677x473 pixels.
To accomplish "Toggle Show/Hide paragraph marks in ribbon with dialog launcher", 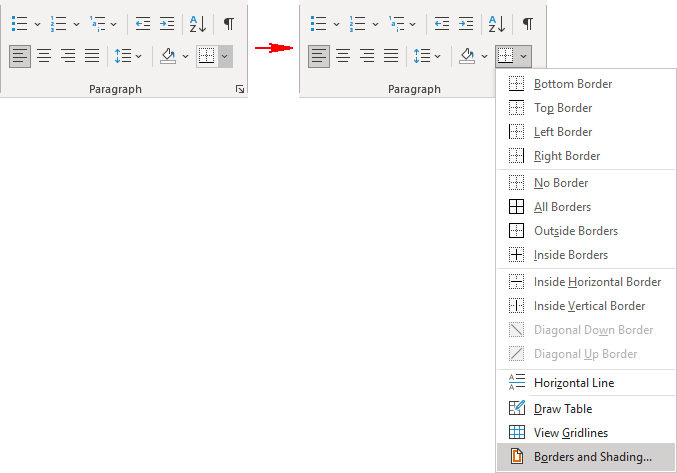I will click(229, 23).
